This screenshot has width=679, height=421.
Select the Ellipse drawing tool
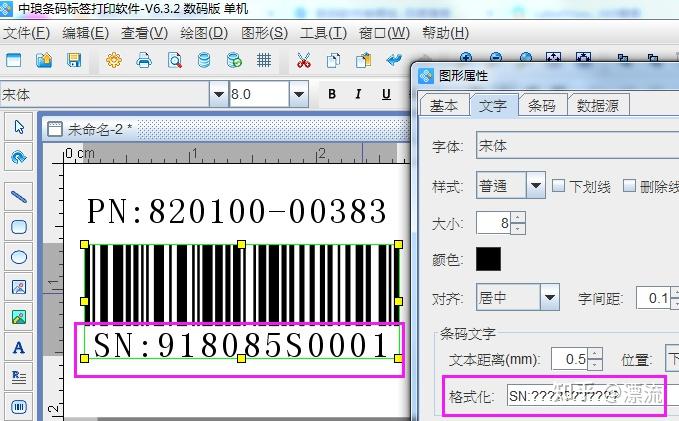(x=19, y=257)
